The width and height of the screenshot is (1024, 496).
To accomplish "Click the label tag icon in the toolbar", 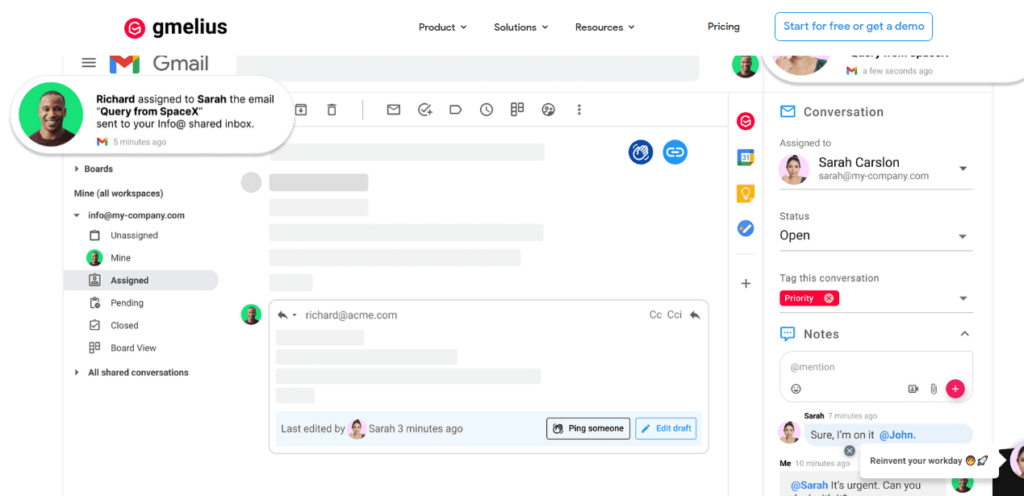I will point(455,110).
